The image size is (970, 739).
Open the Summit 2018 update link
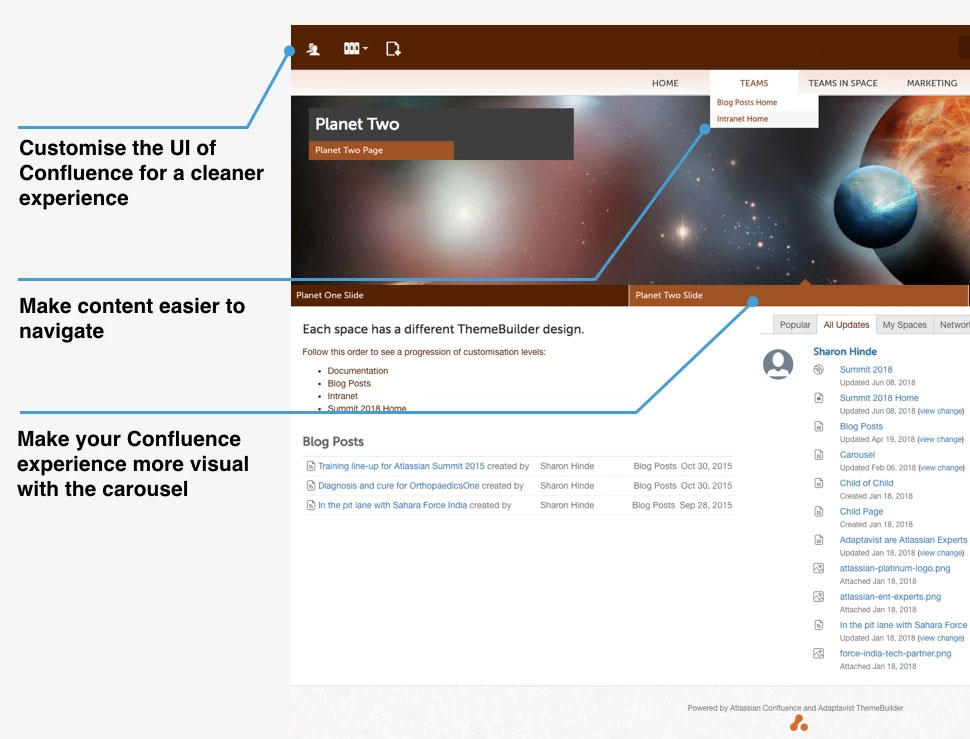pyautogui.click(x=865, y=370)
